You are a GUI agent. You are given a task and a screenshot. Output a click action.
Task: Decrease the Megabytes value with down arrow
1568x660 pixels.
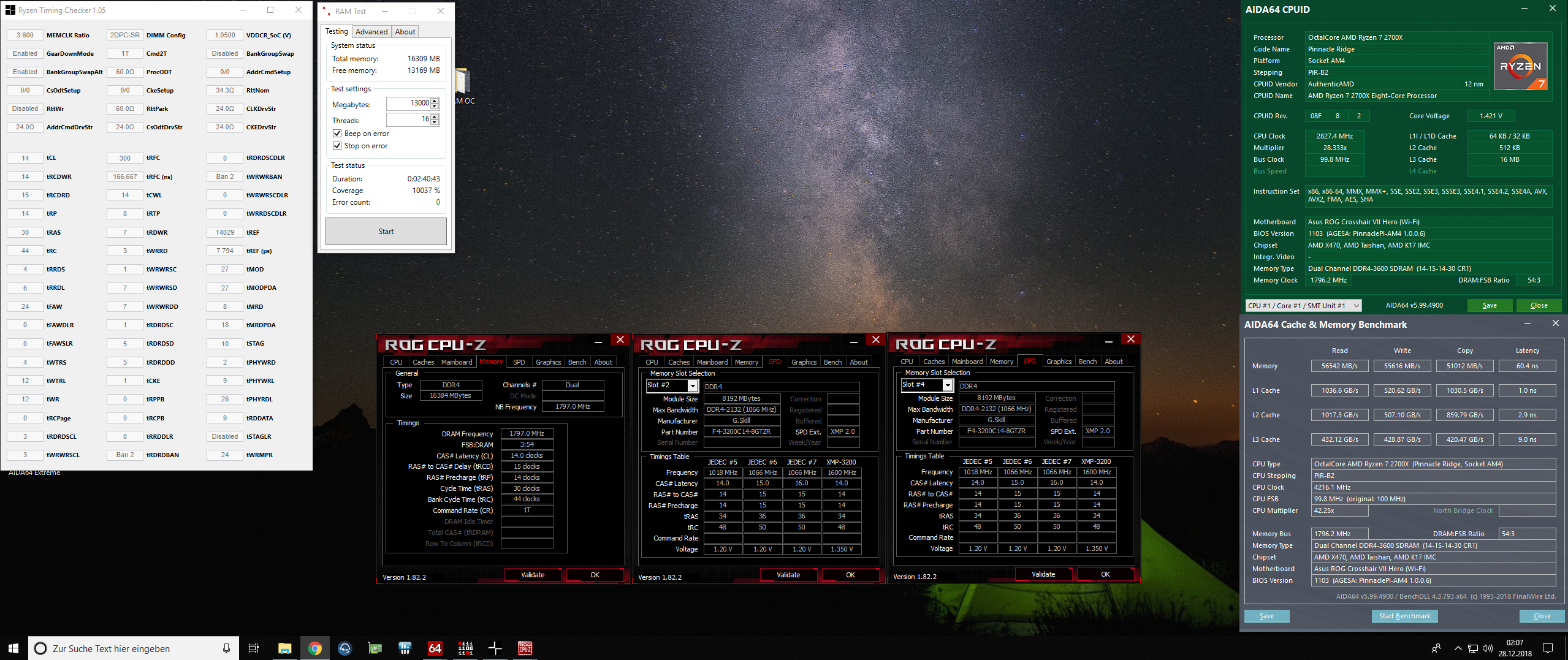[435, 106]
